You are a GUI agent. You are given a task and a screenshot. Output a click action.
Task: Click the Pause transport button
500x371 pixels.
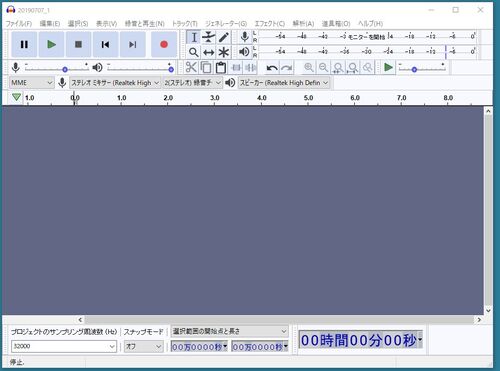24,44
